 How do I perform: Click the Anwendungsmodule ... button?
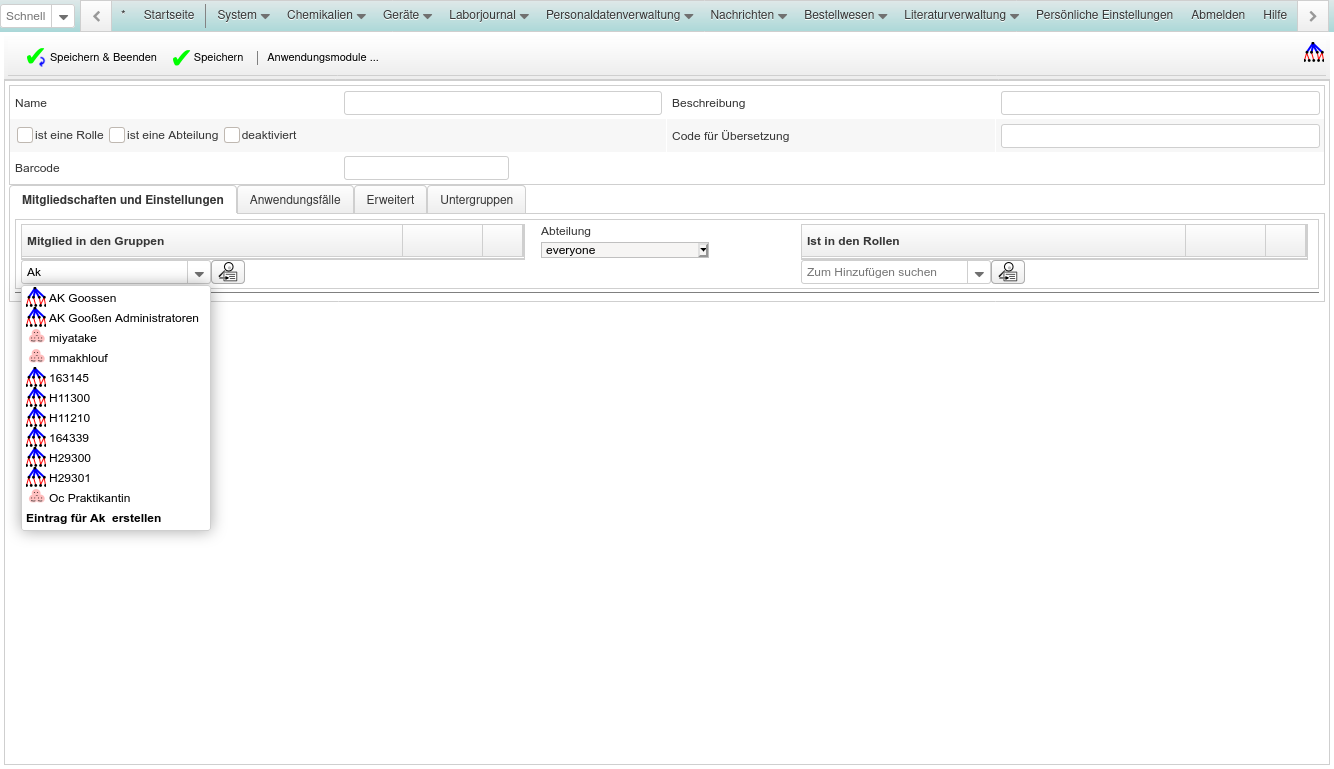pyautogui.click(x=322, y=58)
